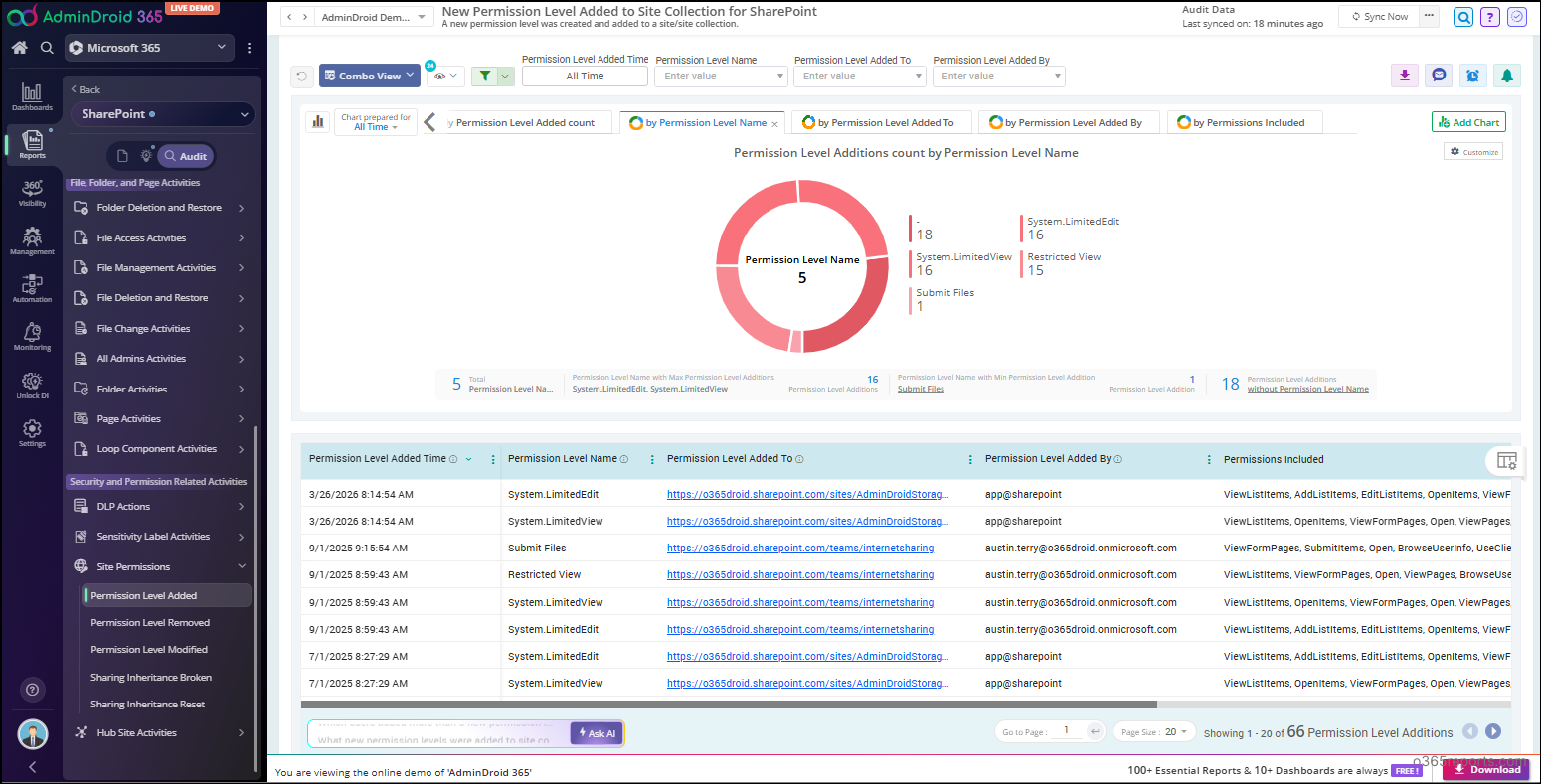The width and height of the screenshot is (1541, 784).
Task: Open the SharePoint category dropdown
Action: (163, 114)
